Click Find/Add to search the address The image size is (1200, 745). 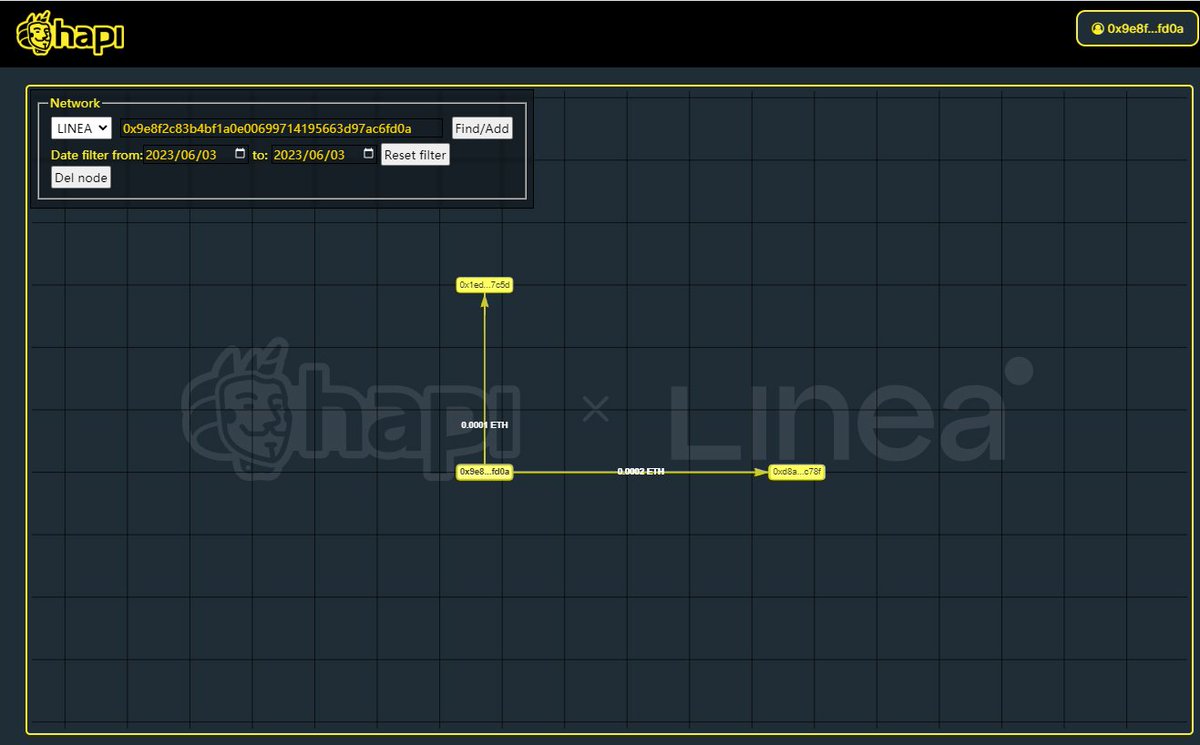click(482, 128)
